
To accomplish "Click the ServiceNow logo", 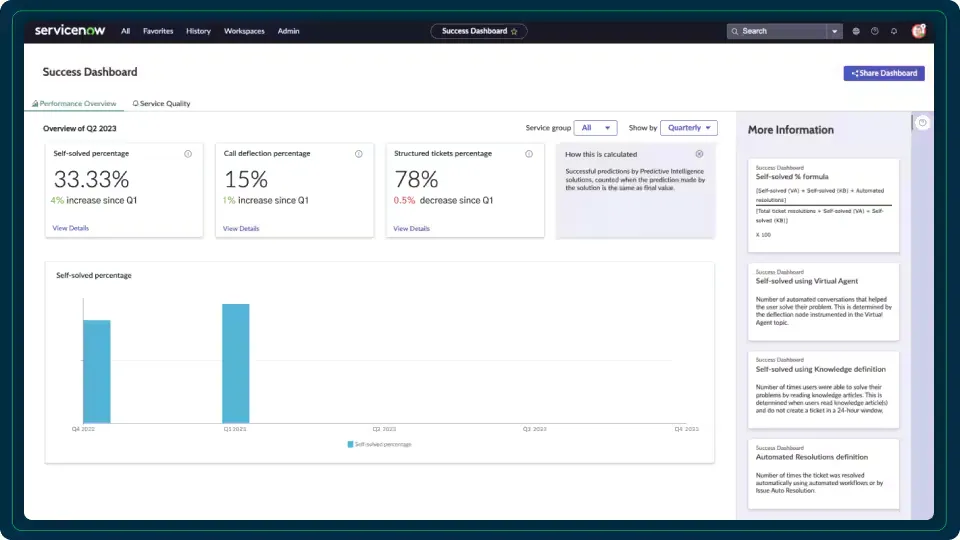I will tap(70, 31).
